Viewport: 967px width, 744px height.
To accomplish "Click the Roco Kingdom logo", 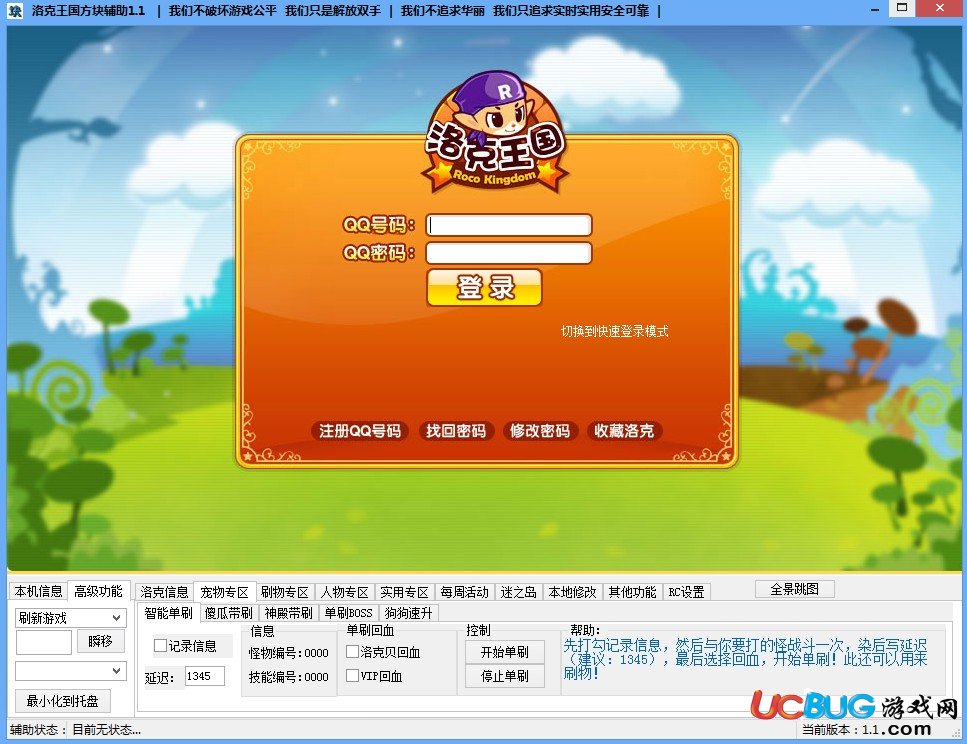I will 495,133.
